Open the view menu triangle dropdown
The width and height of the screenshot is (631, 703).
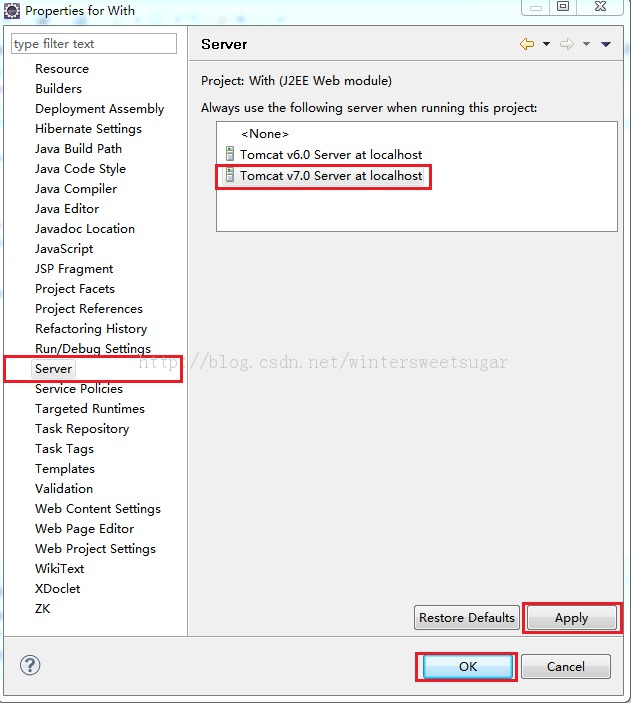coord(606,44)
